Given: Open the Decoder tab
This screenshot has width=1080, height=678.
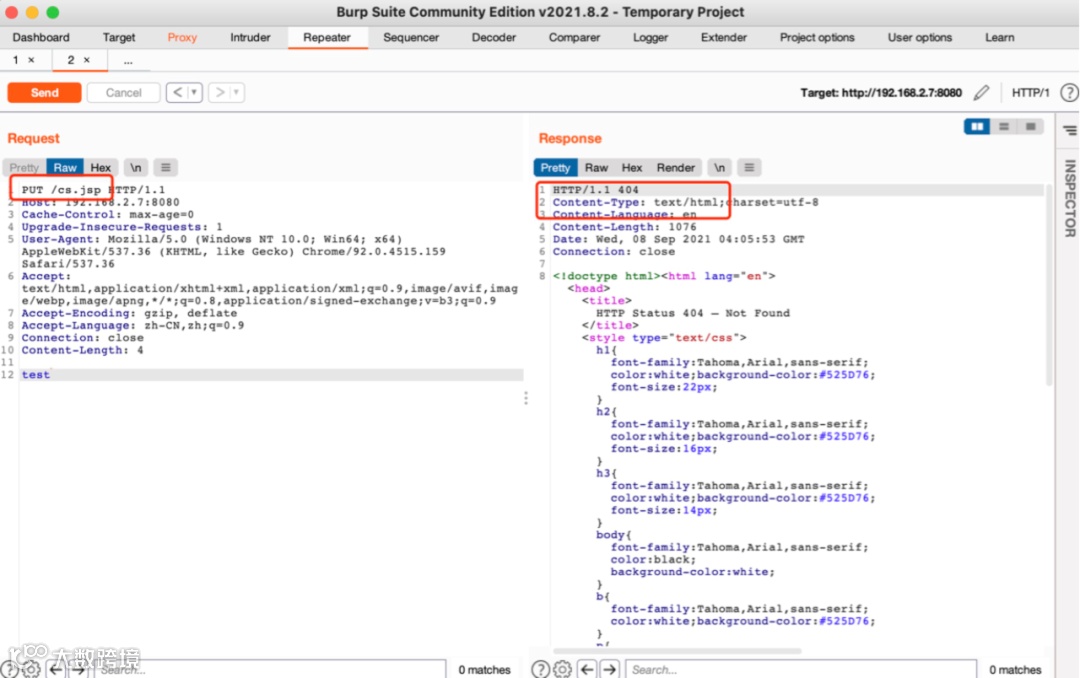Looking at the screenshot, I should point(493,37).
